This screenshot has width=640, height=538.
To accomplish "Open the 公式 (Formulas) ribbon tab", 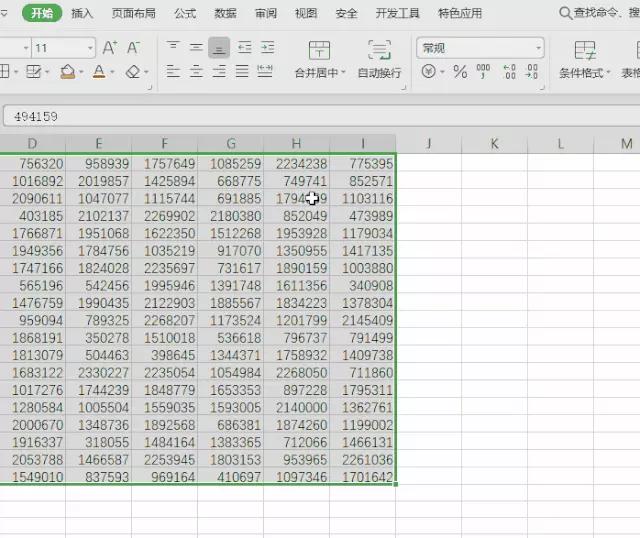I will click(x=185, y=14).
